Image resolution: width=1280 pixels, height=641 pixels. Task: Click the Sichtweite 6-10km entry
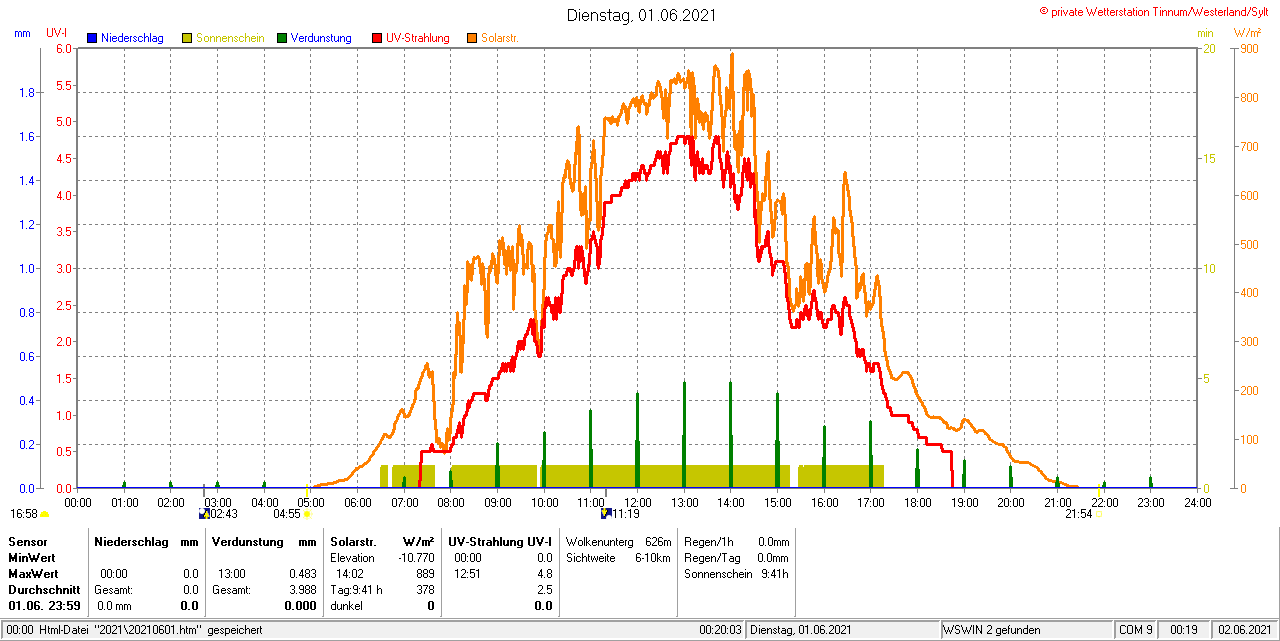tap(618, 557)
